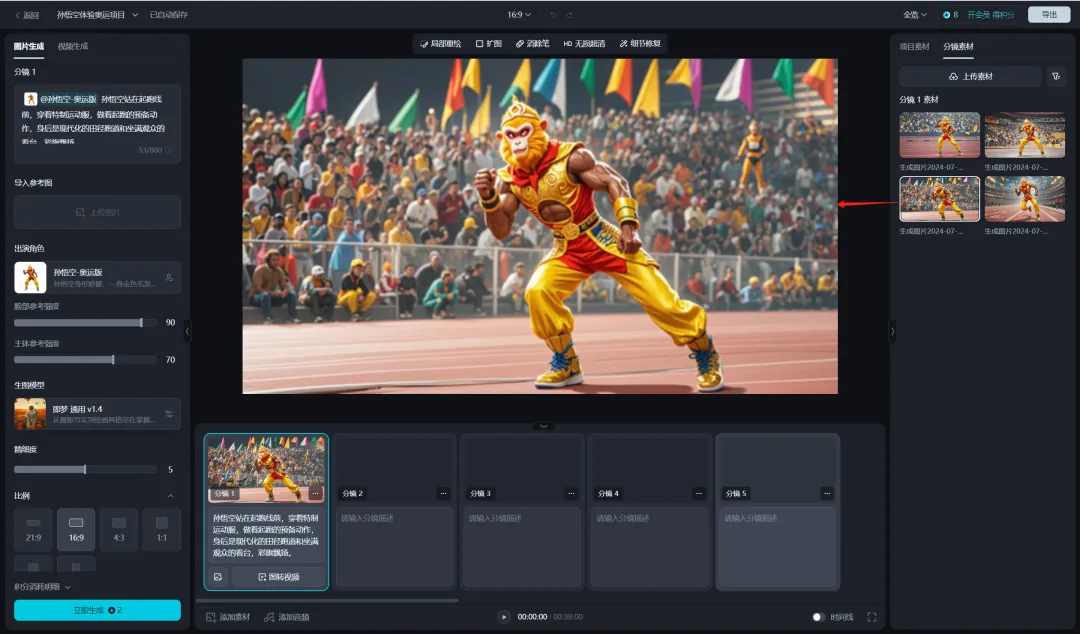Select the 扩图 expand image tool

coord(488,44)
